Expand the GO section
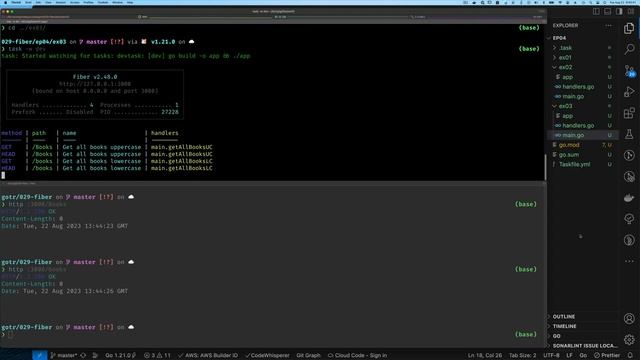This screenshot has height=360, width=640. tap(583, 336)
